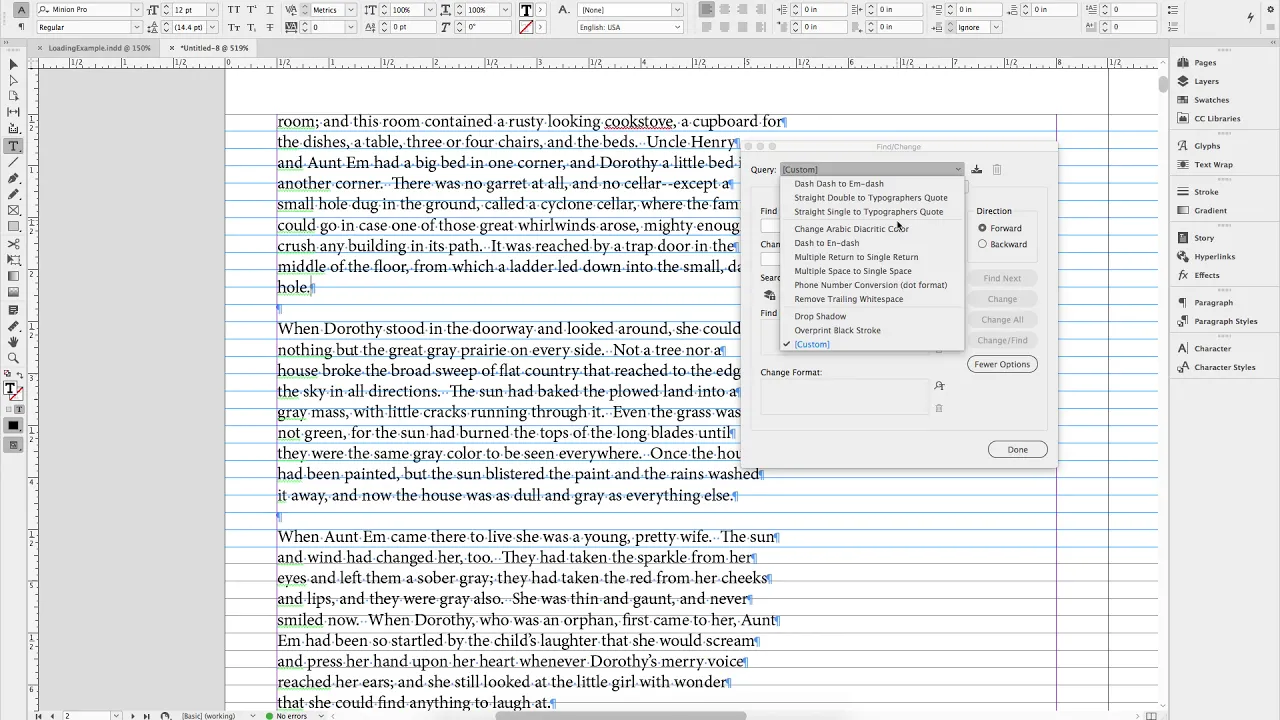Select the Scissors tool
The height and width of the screenshot is (720, 1280).
(13, 243)
